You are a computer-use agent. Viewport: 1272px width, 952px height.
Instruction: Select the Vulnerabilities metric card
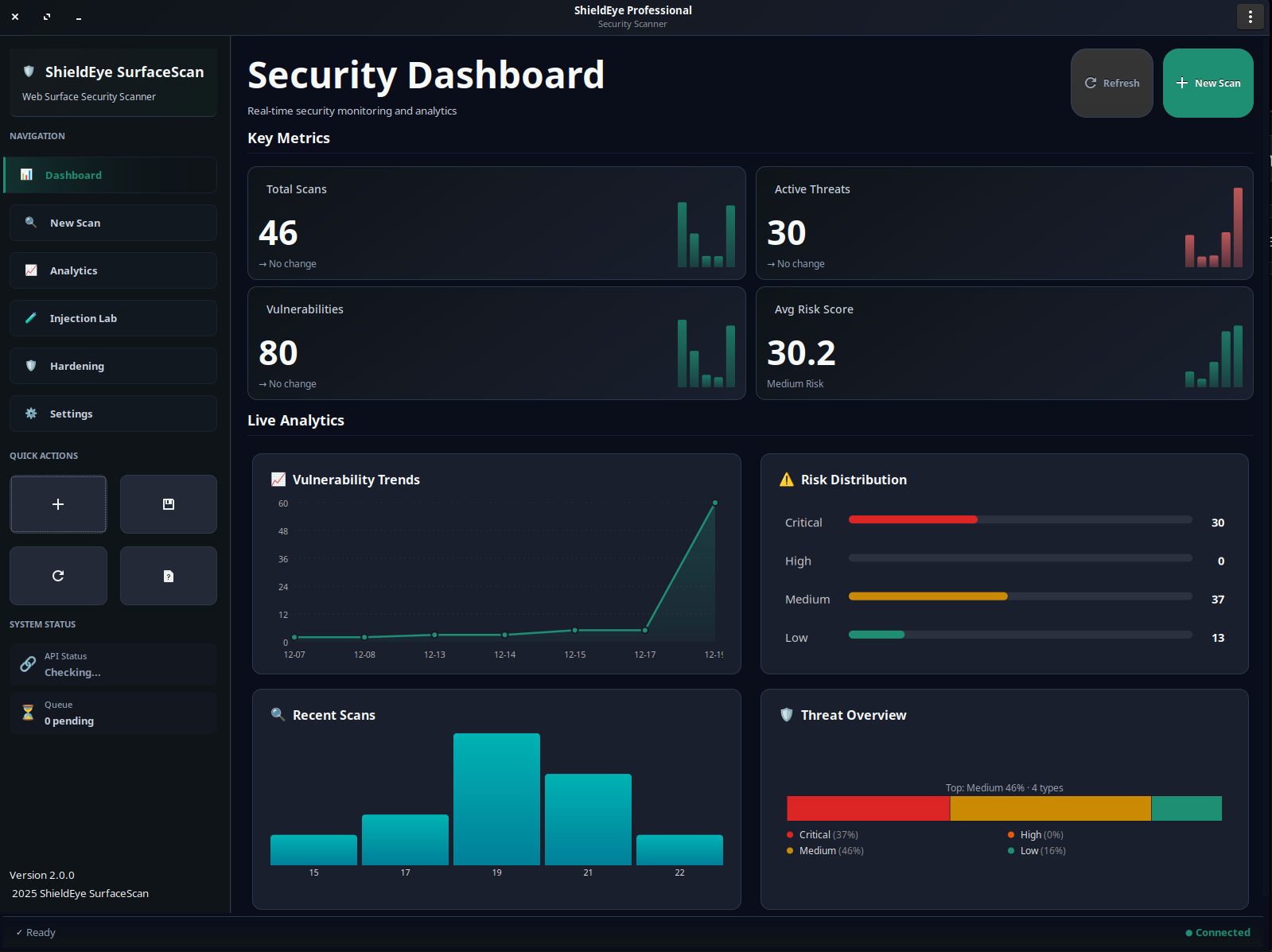tap(496, 343)
